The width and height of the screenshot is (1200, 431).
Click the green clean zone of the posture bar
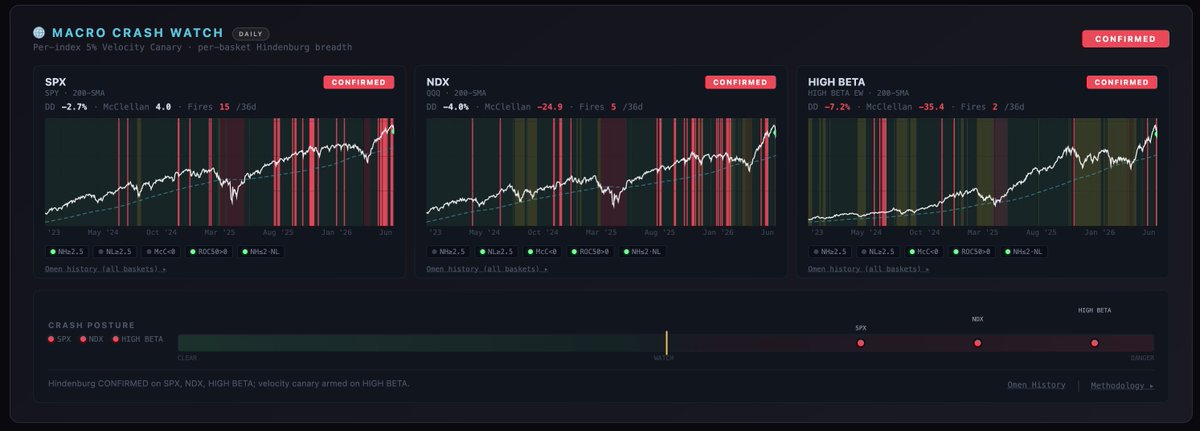point(420,343)
